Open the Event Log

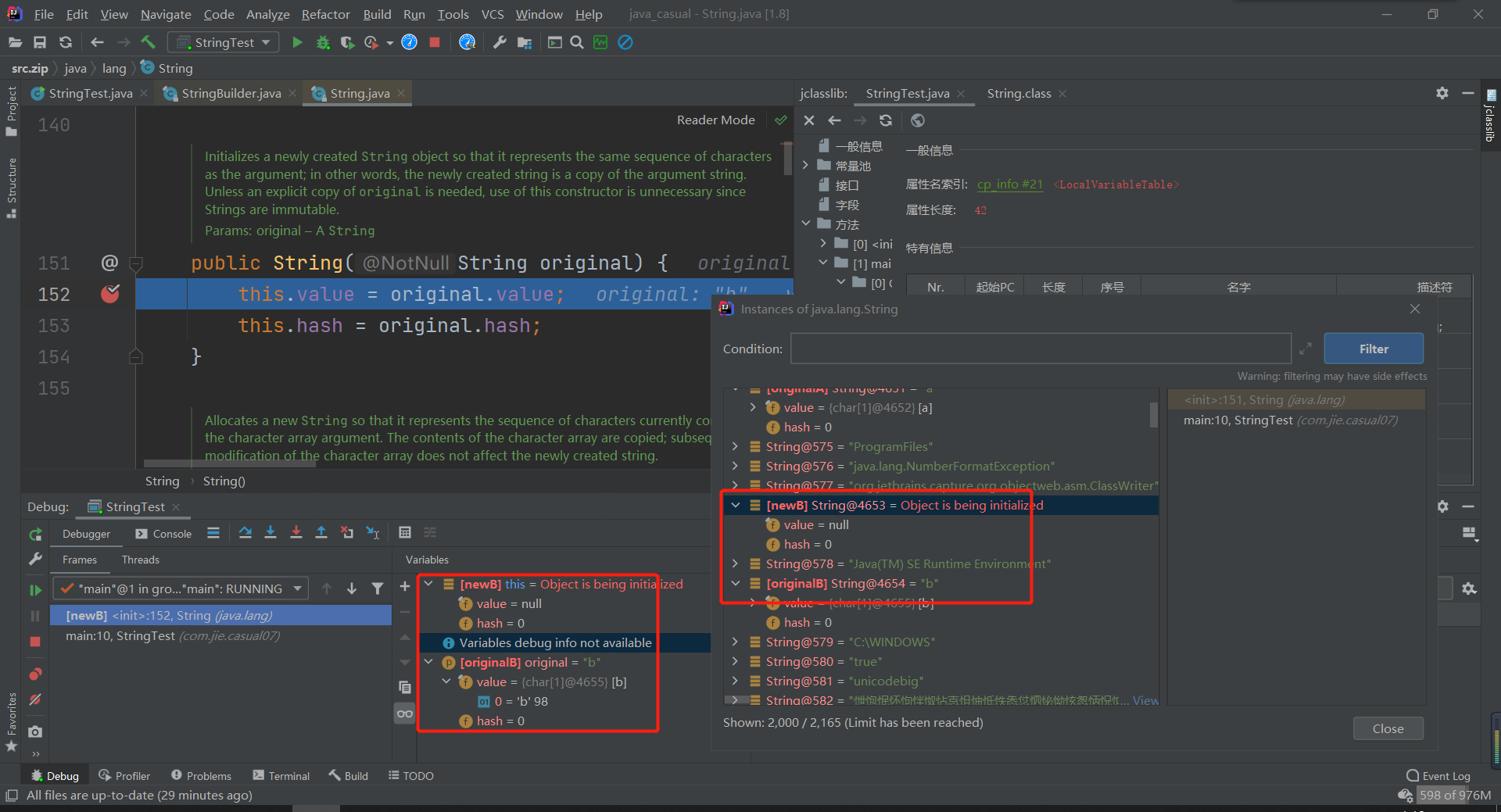(x=1438, y=775)
